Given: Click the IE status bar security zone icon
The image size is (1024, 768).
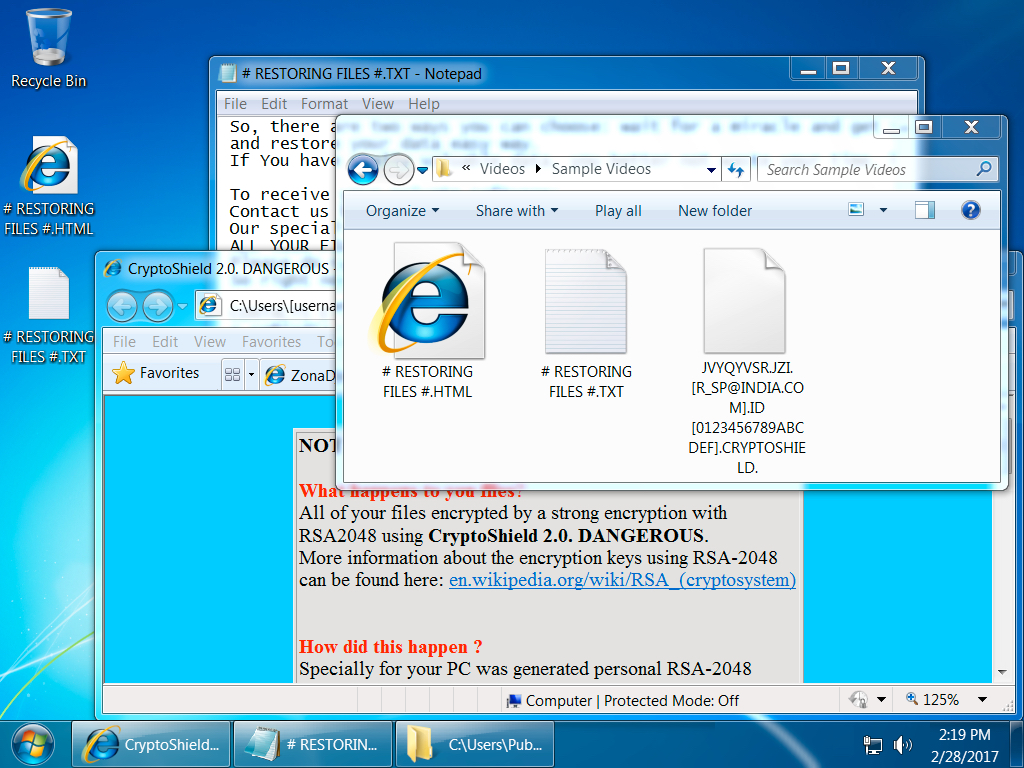Looking at the screenshot, I should [857, 699].
